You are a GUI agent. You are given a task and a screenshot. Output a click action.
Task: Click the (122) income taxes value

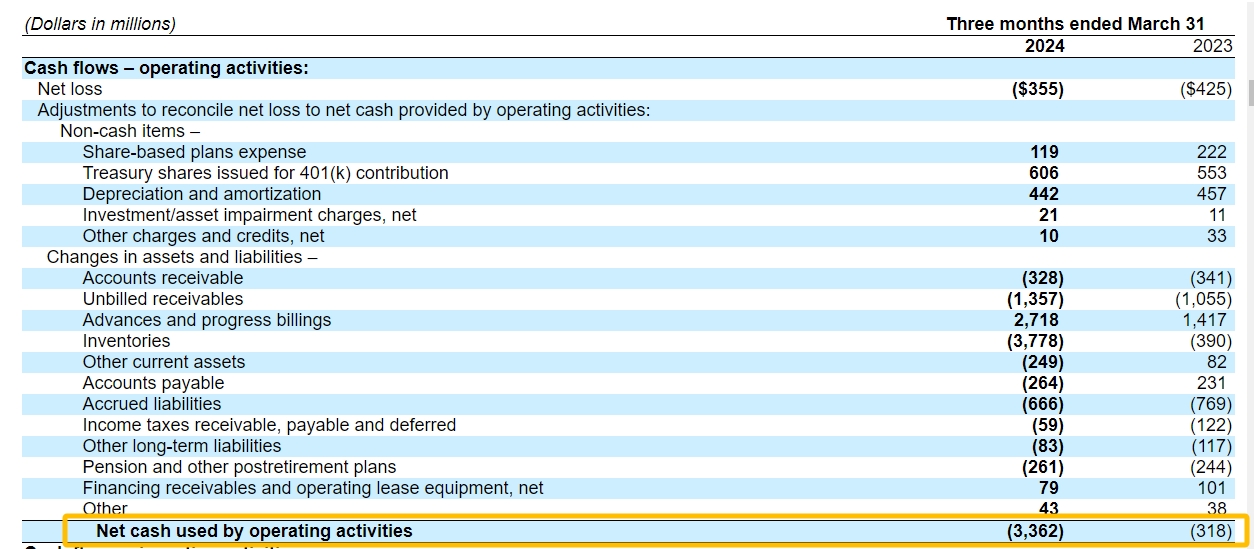pyautogui.click(x=1211, y=425)
